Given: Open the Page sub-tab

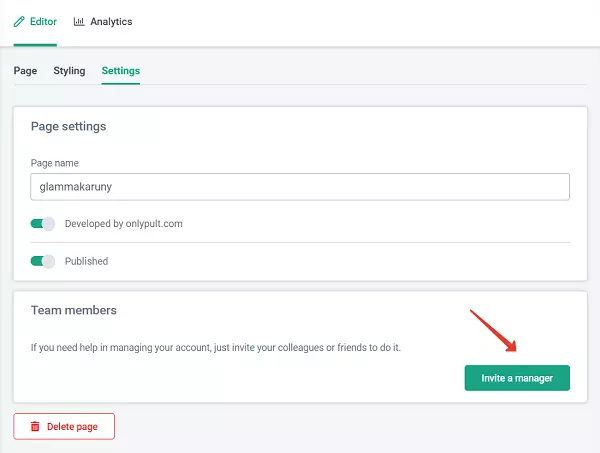Looking at the screenshot, I should coord(25,71).
